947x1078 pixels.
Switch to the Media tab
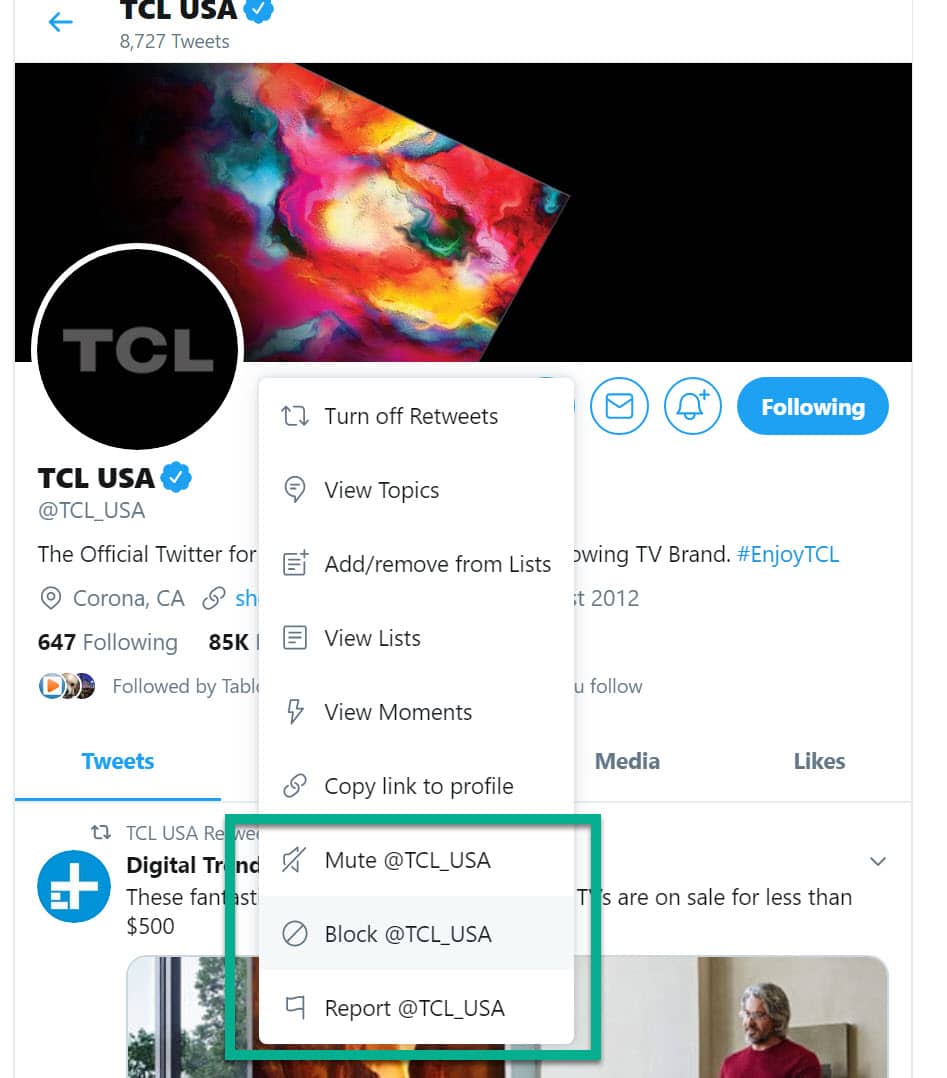pos(627,761)
